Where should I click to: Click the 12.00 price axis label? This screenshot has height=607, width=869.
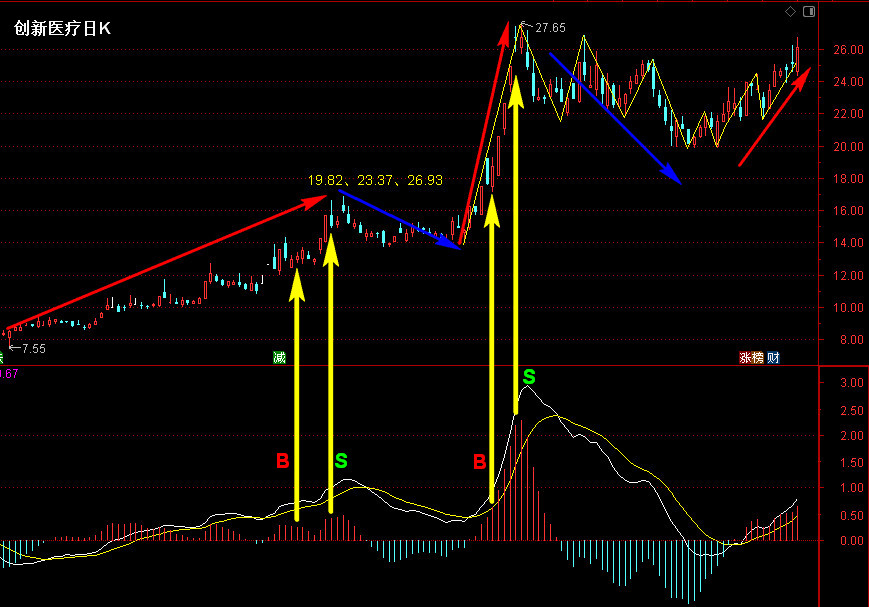pos(848,276)
